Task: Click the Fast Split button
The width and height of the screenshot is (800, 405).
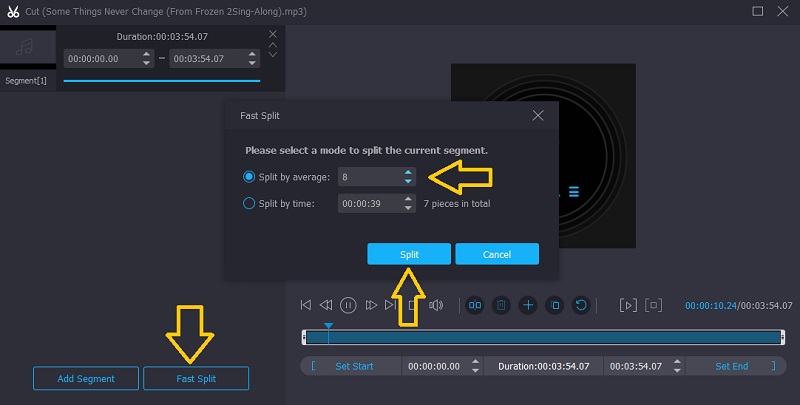Action: click(196, 379)
